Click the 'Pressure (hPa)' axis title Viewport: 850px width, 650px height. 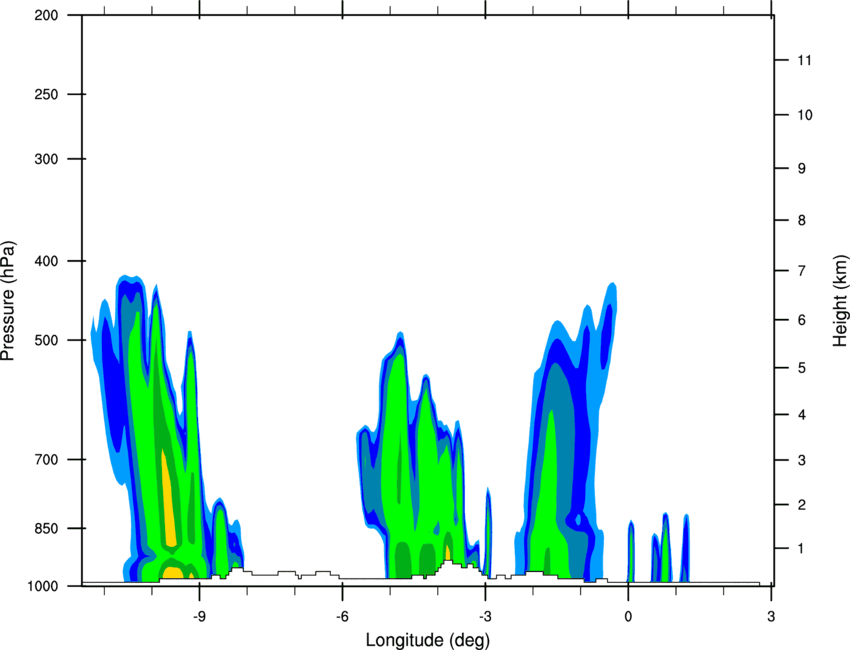pyautogui.click(x=8, y=301)
